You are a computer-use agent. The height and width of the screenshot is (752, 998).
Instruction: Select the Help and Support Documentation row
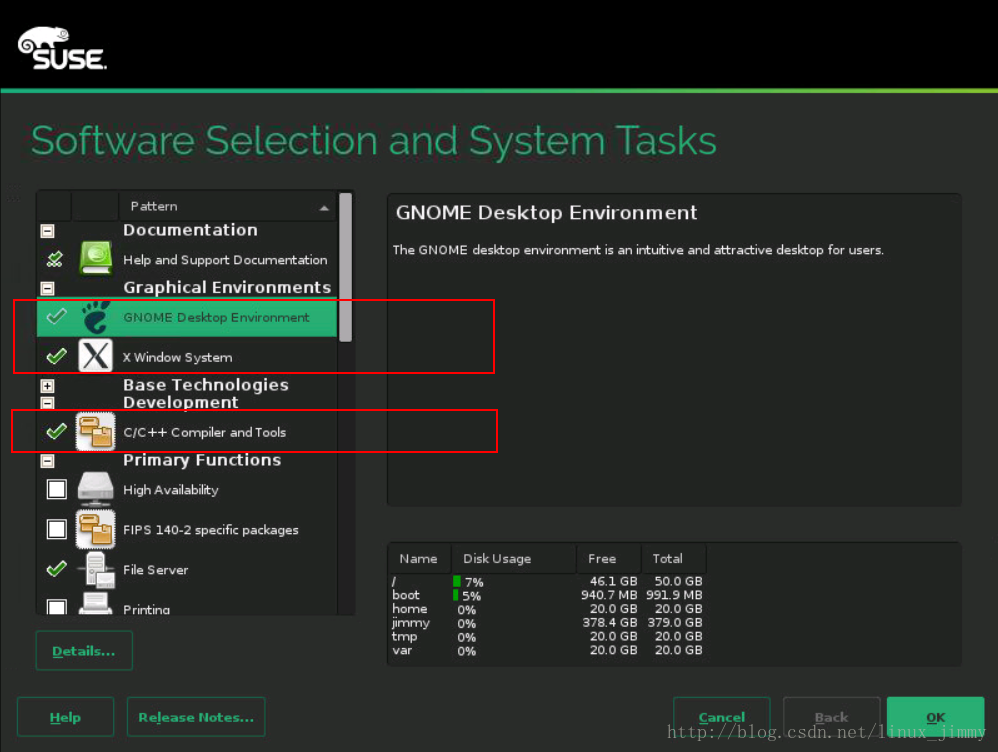click(x=187, y=259)
